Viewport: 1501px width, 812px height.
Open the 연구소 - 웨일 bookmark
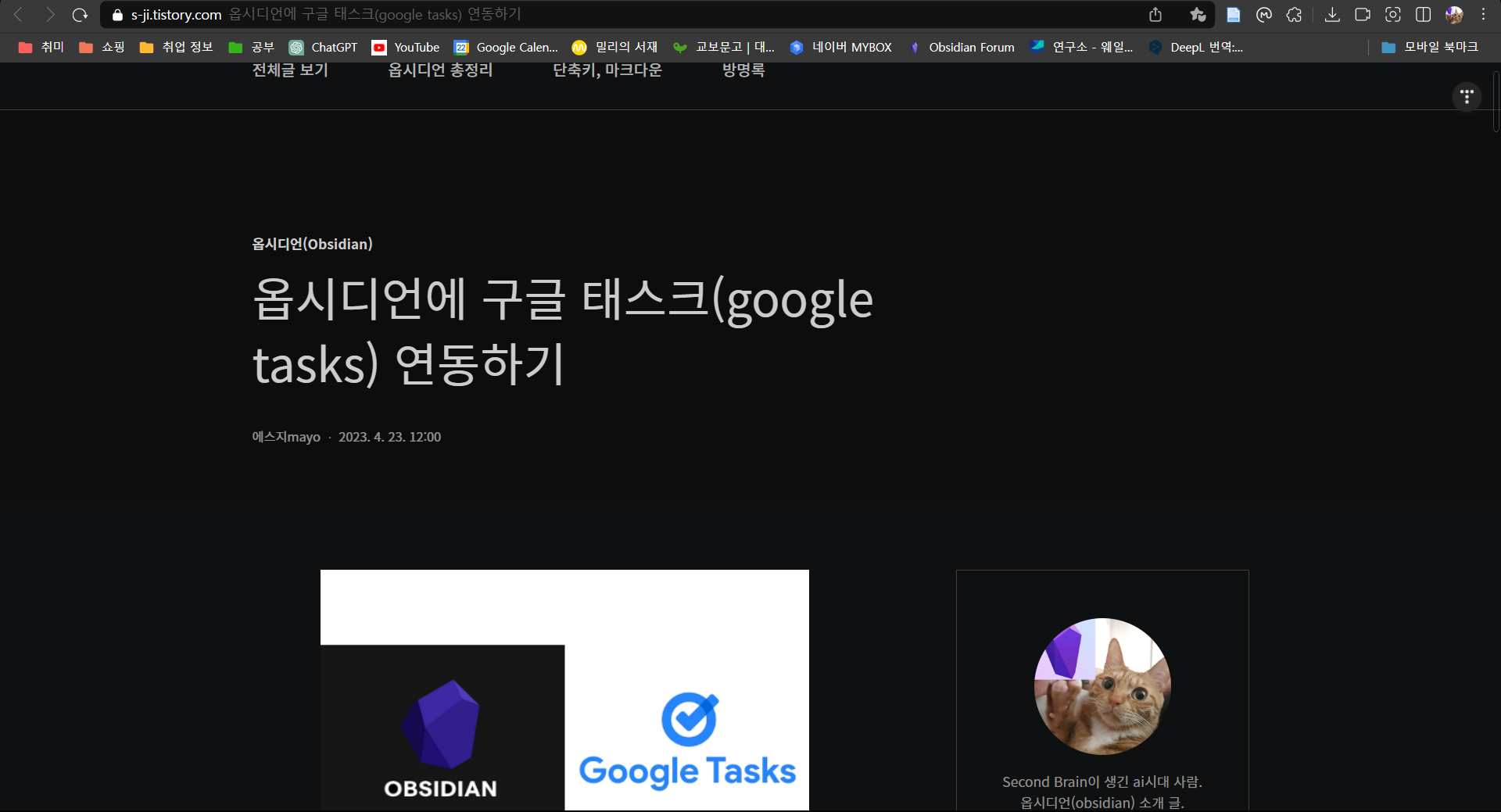point(1082,47)
